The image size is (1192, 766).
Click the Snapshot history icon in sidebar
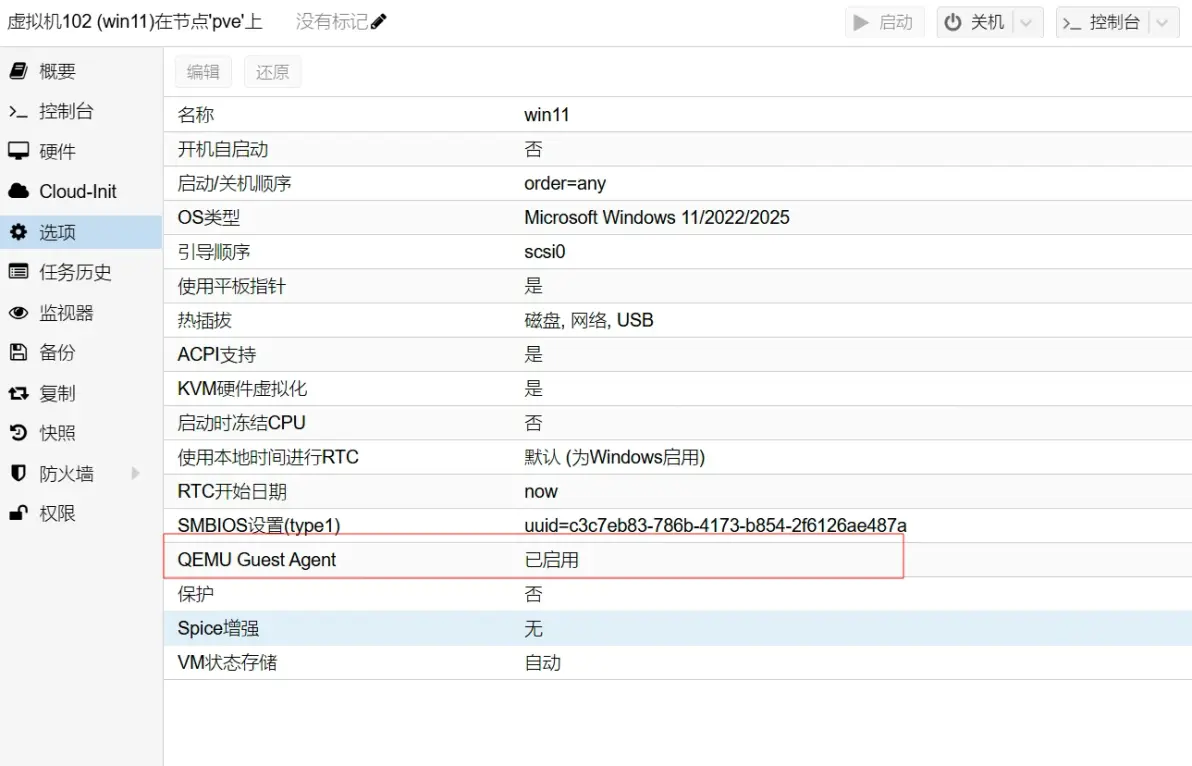[18, 433]
